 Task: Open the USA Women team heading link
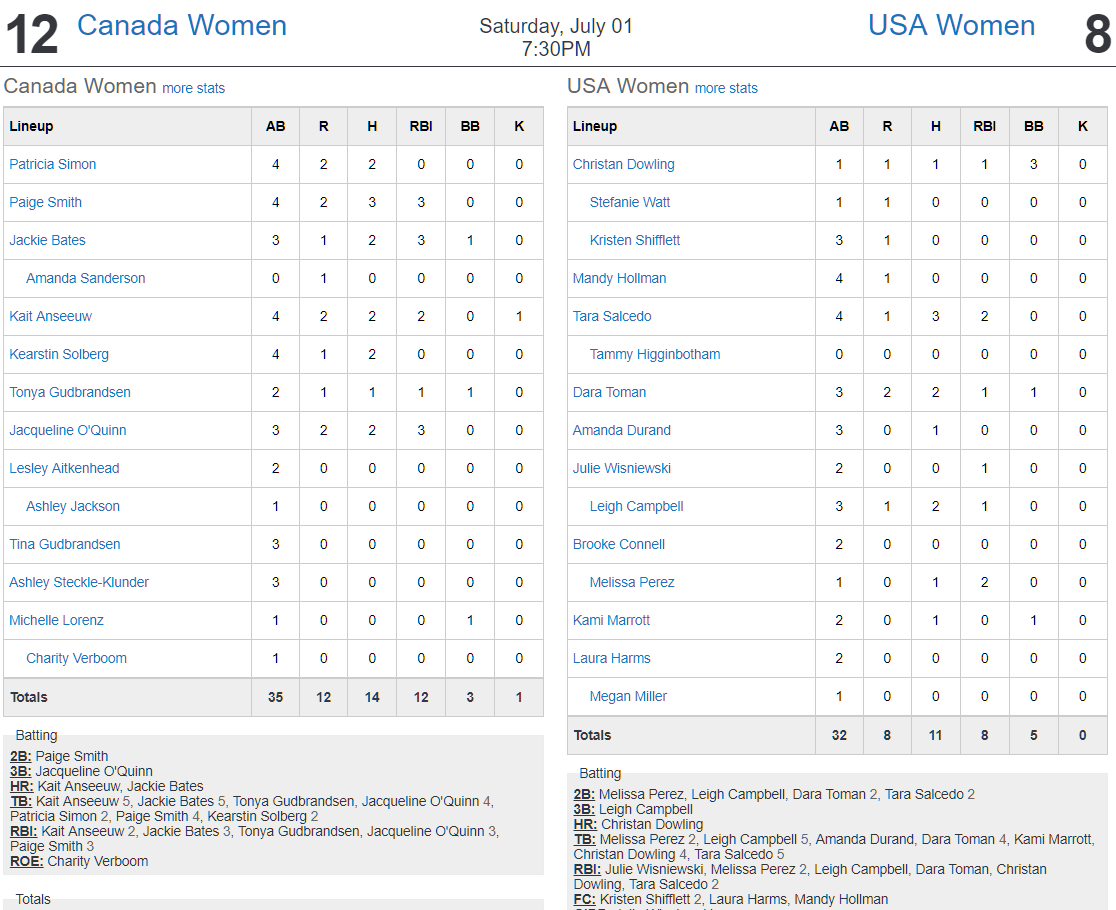pyautogui.click(x=951, y=26)
